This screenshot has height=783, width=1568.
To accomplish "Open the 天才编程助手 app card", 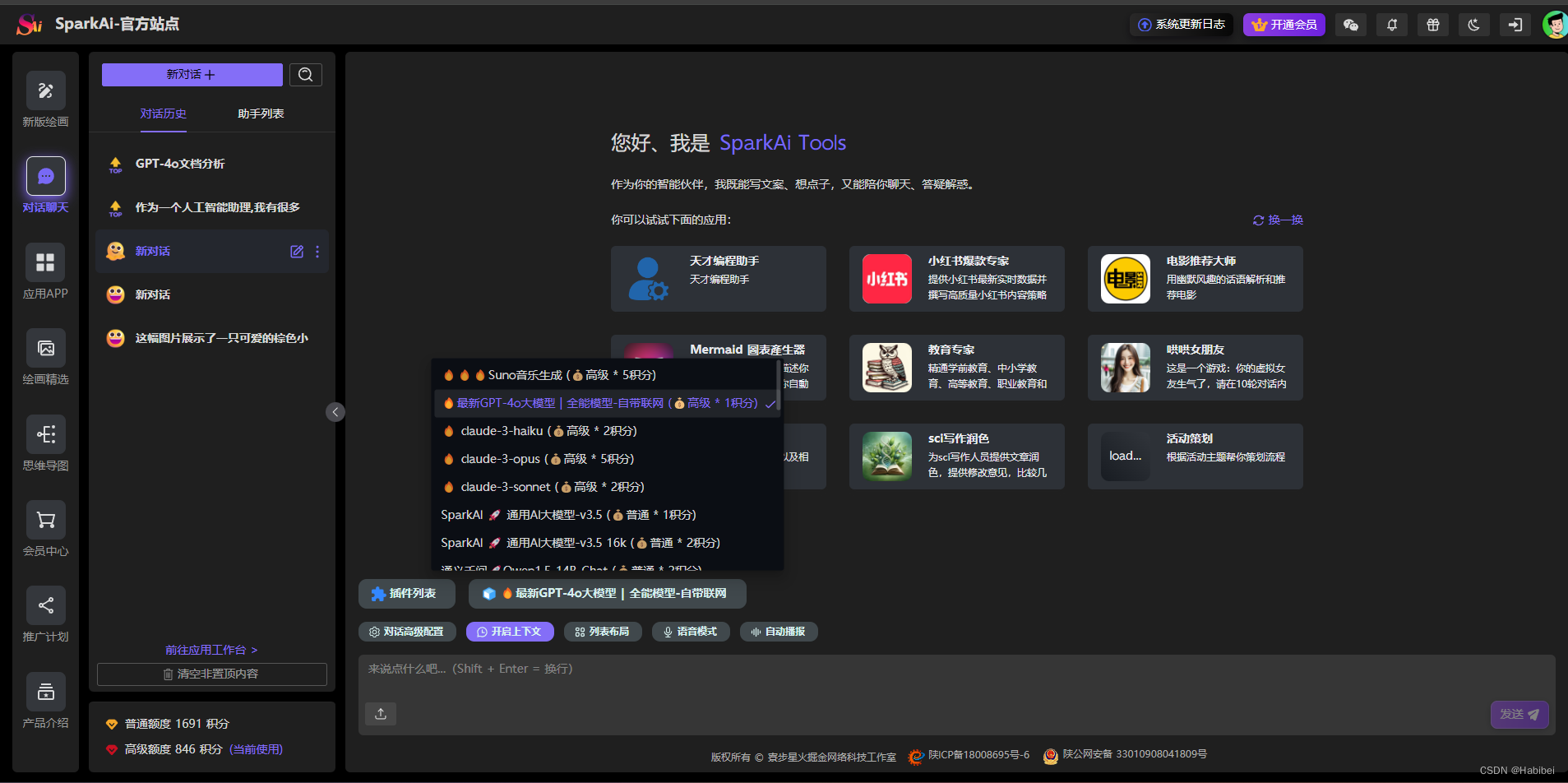I will pyautogui.click(x=719, y=279).
